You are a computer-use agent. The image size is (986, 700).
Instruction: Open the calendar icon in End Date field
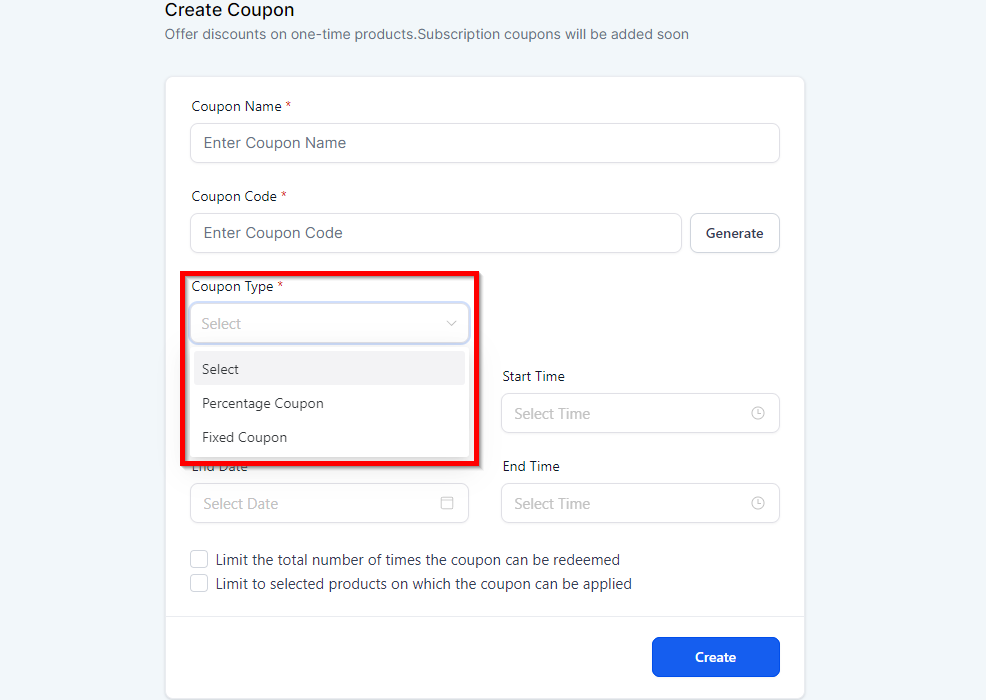click(x=447, y=503)
